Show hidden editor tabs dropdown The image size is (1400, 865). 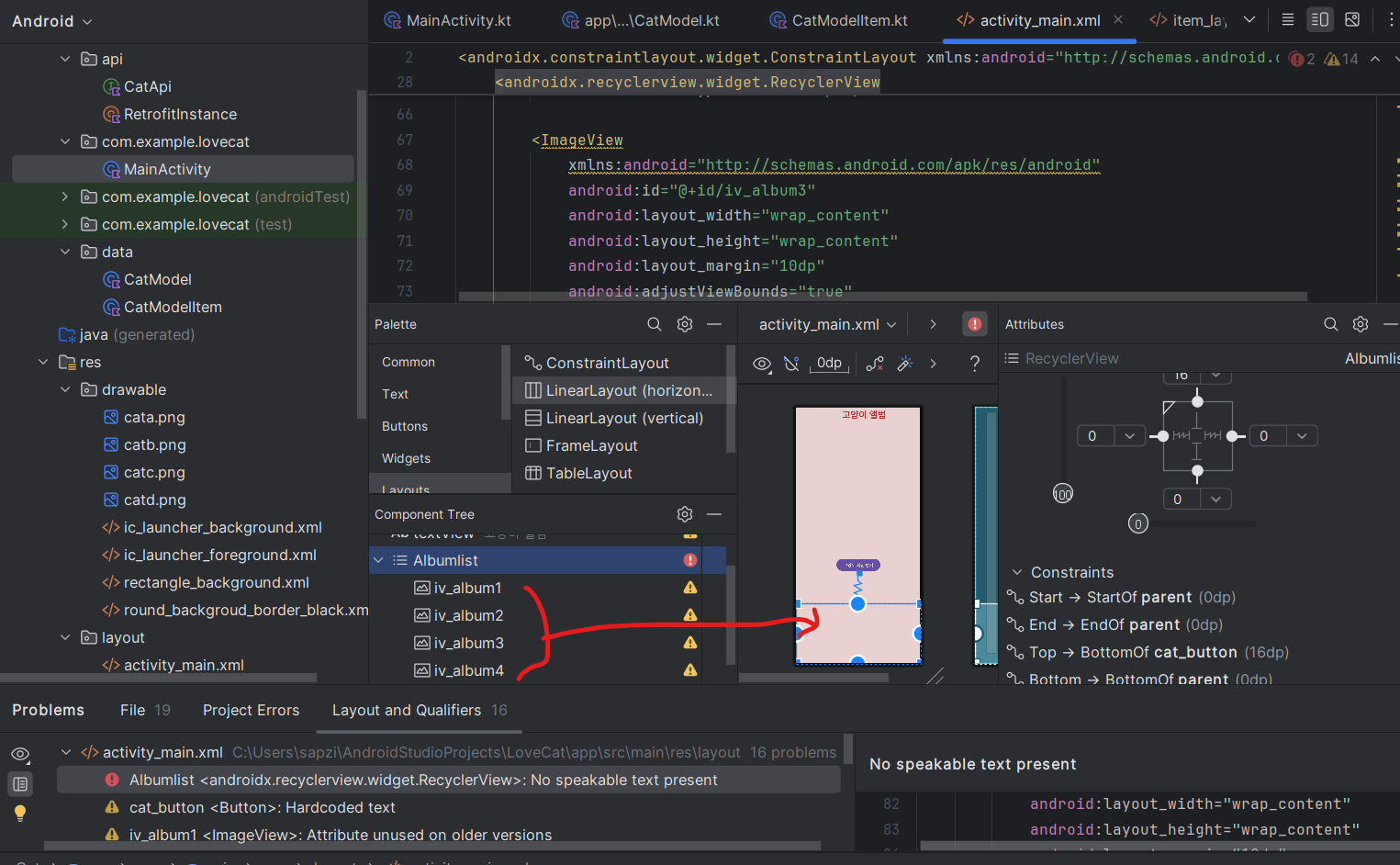click(1249, 19)
